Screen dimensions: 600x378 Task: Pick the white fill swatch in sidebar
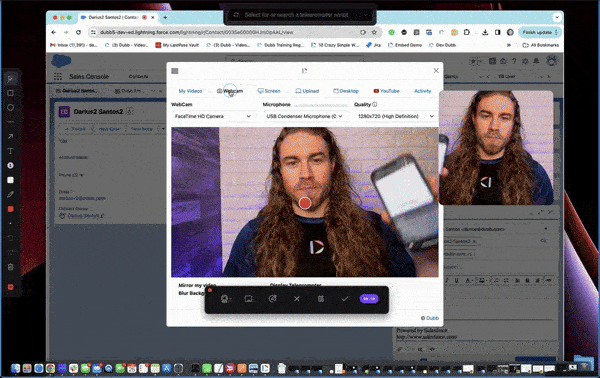coord(10,180)
